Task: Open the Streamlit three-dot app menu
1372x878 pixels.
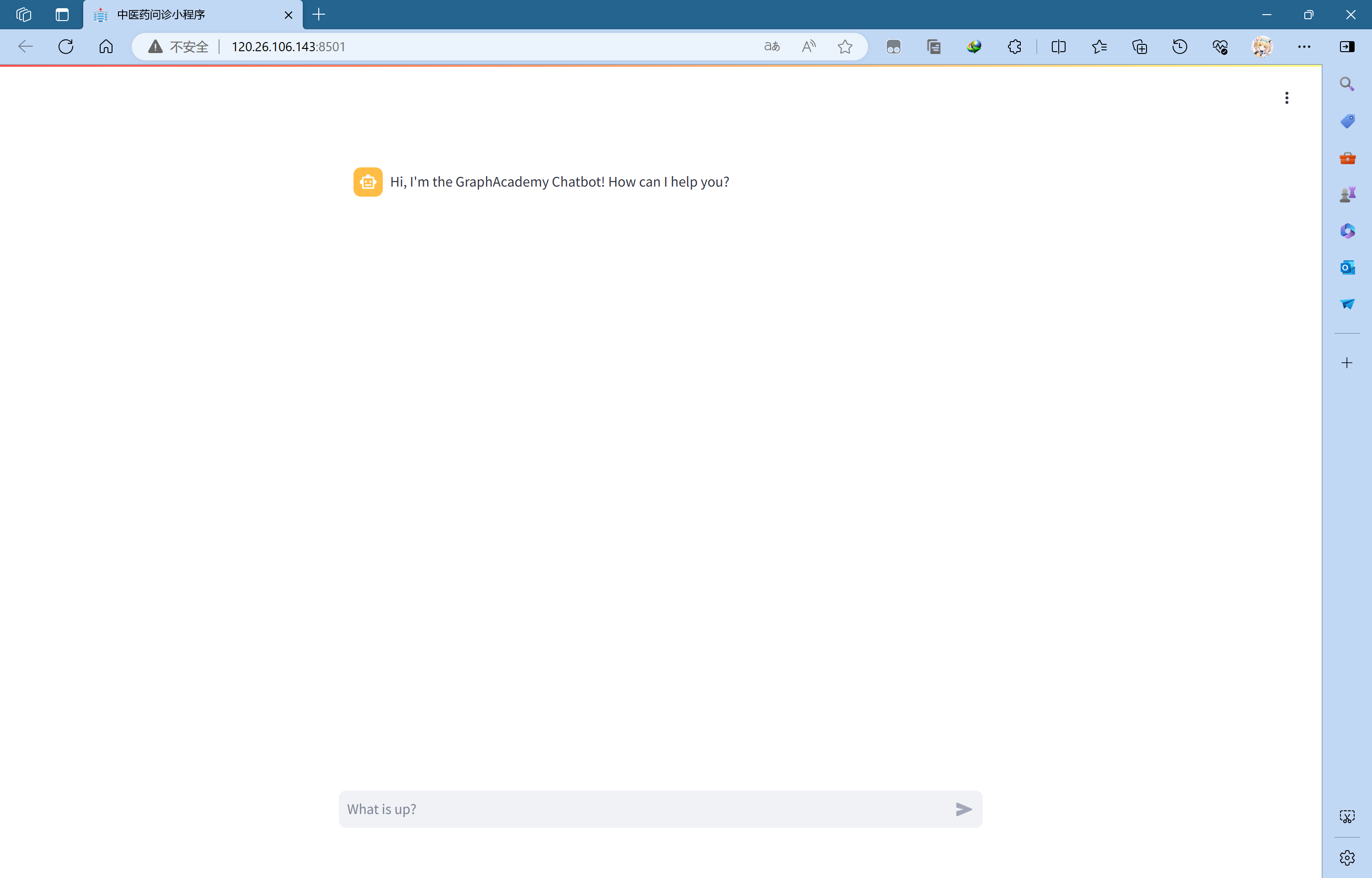Action: (1286, 98)
